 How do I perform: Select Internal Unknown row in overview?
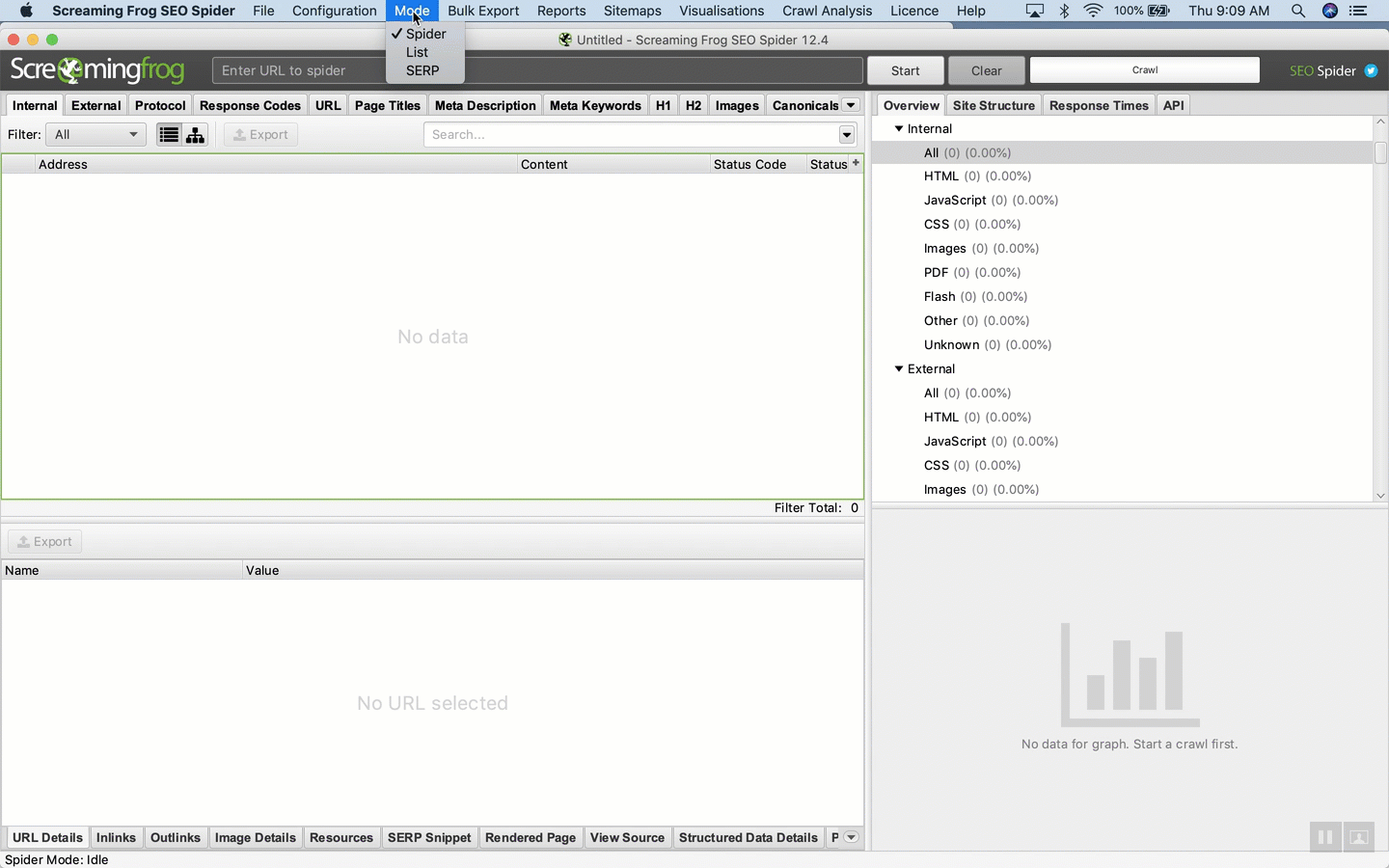pyautogui.click(x=1122, y=344)
